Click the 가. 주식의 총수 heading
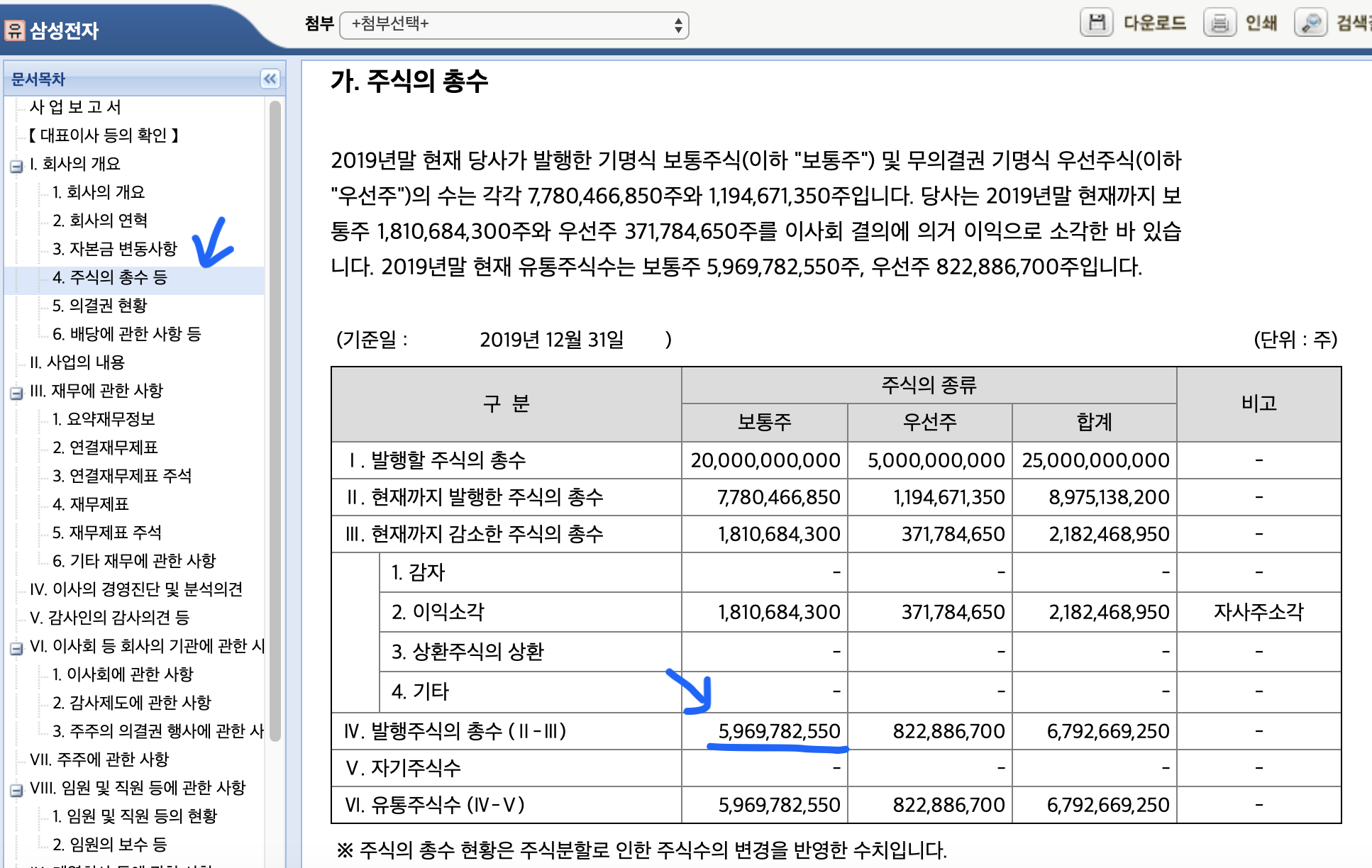This screenshot has height=868, width=1372. (409, 81)
